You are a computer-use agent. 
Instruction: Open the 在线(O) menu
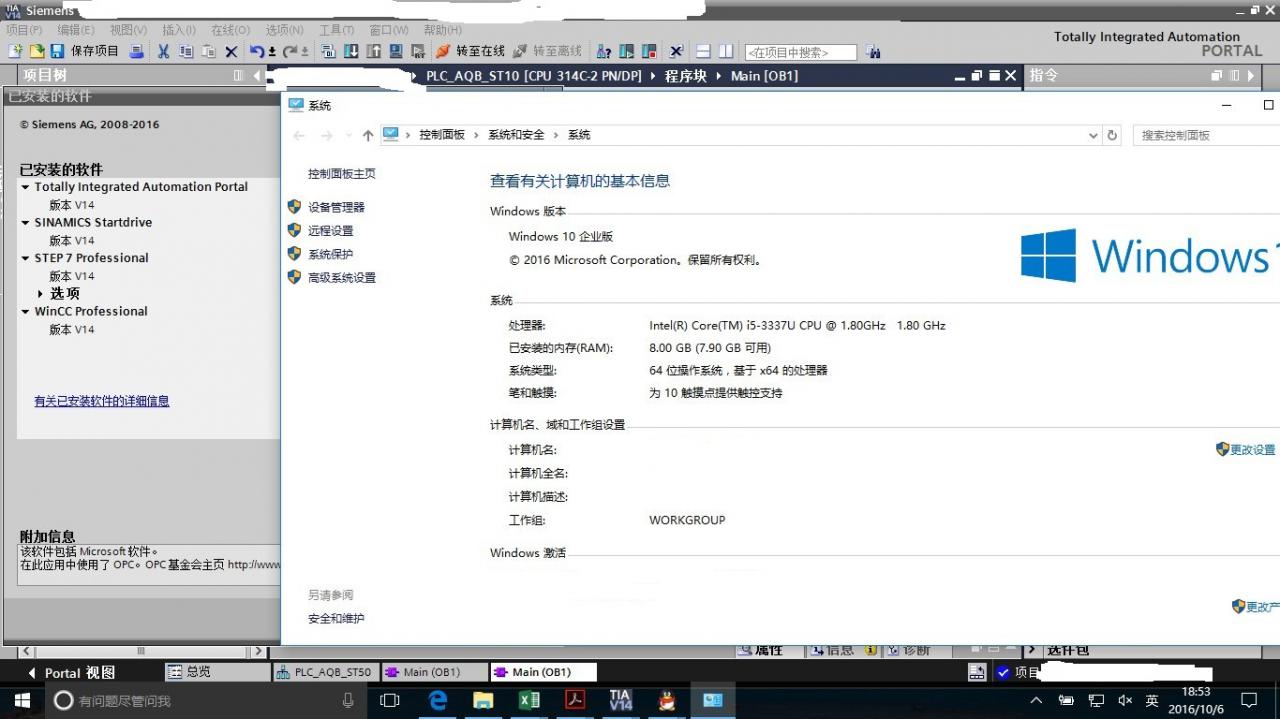(x=230, y=30)
